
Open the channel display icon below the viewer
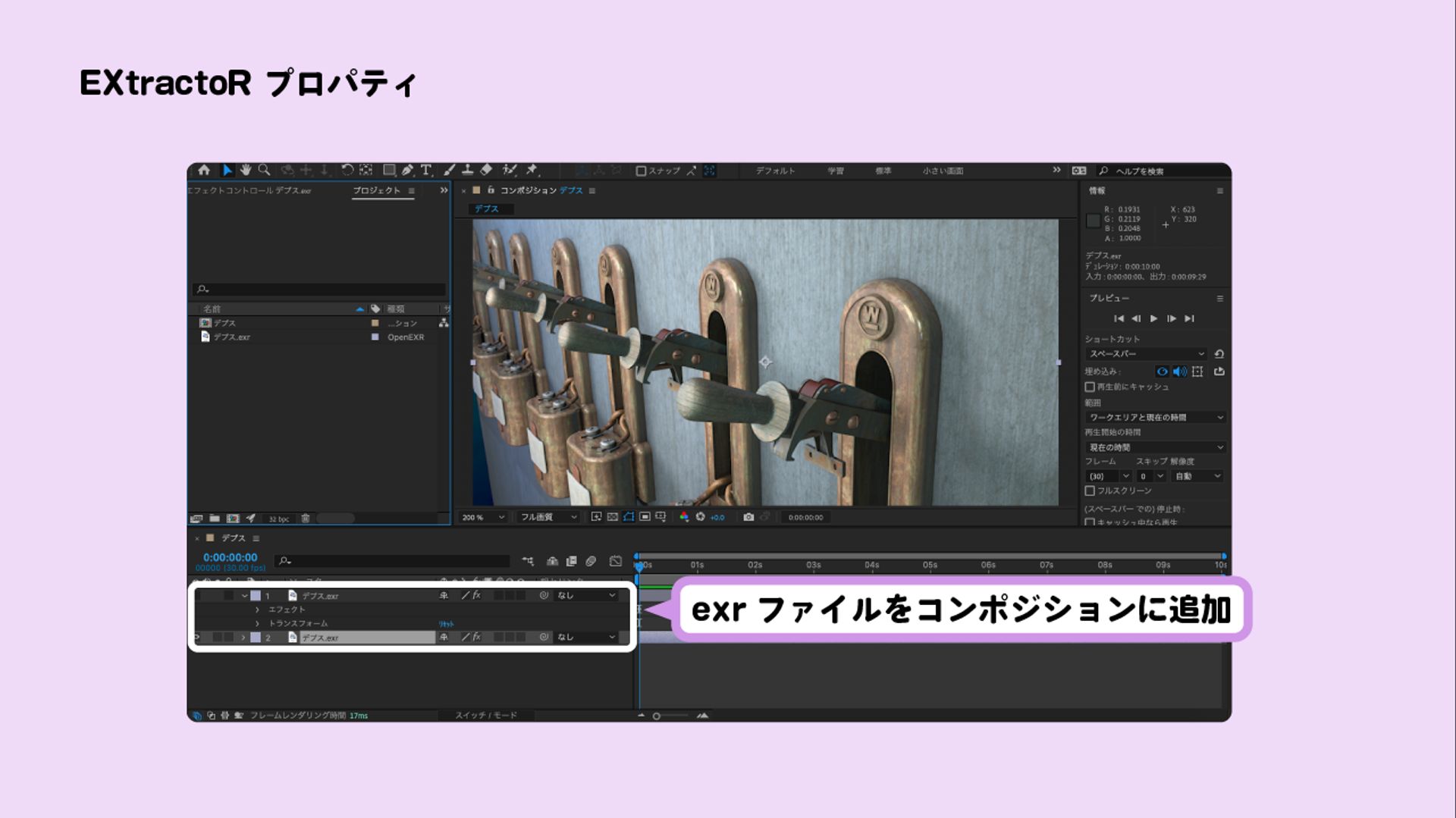685,516
